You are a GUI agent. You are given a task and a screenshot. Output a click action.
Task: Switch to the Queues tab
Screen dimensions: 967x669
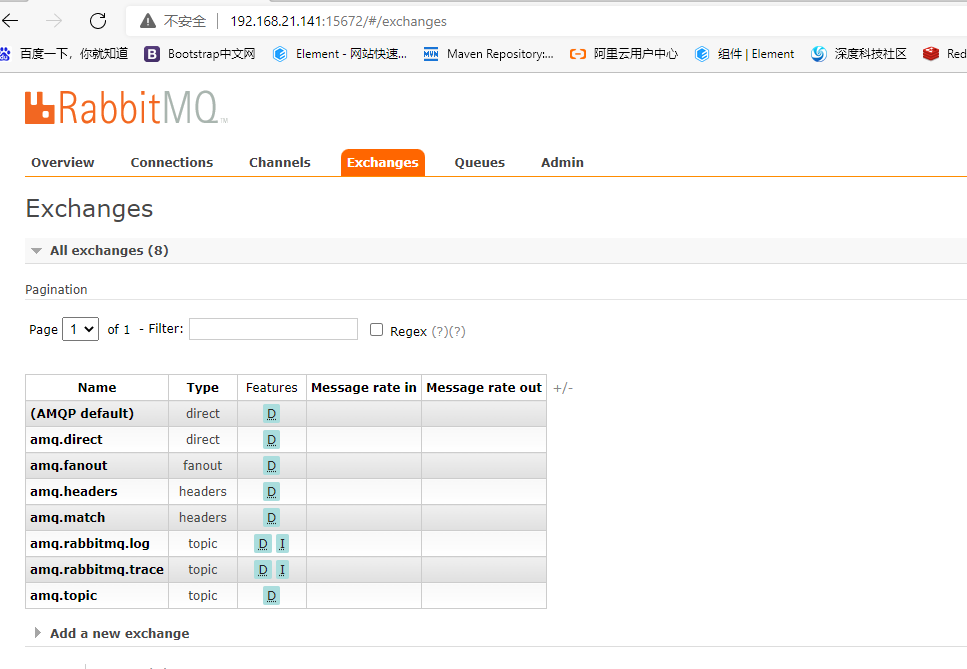coord(479,162)
